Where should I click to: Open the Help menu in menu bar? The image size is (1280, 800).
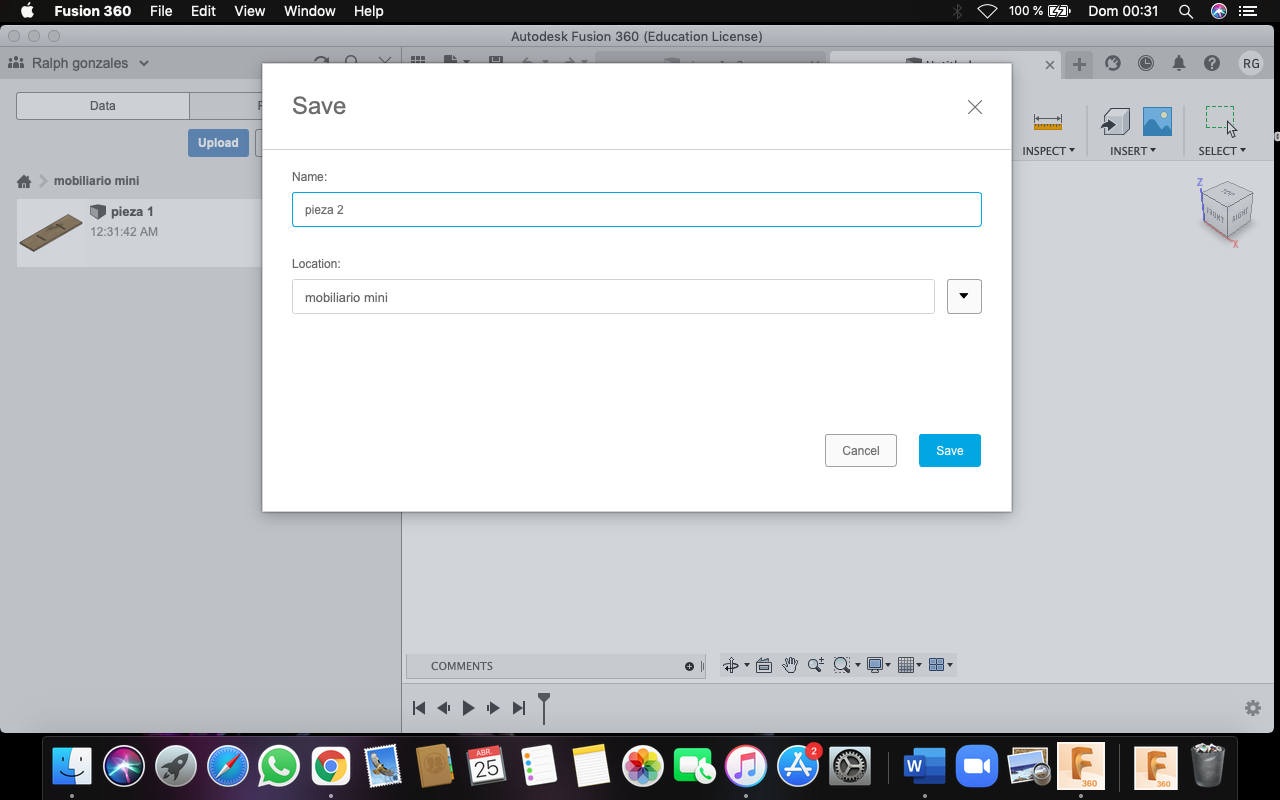click(369, 11)
